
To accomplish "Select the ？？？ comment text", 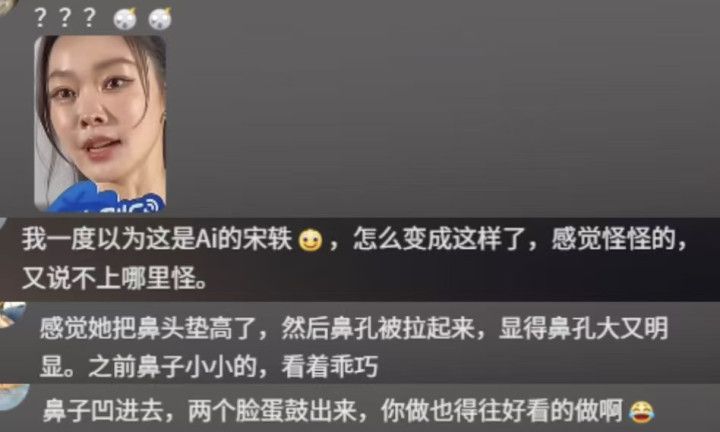I will [x=65, y=18].
